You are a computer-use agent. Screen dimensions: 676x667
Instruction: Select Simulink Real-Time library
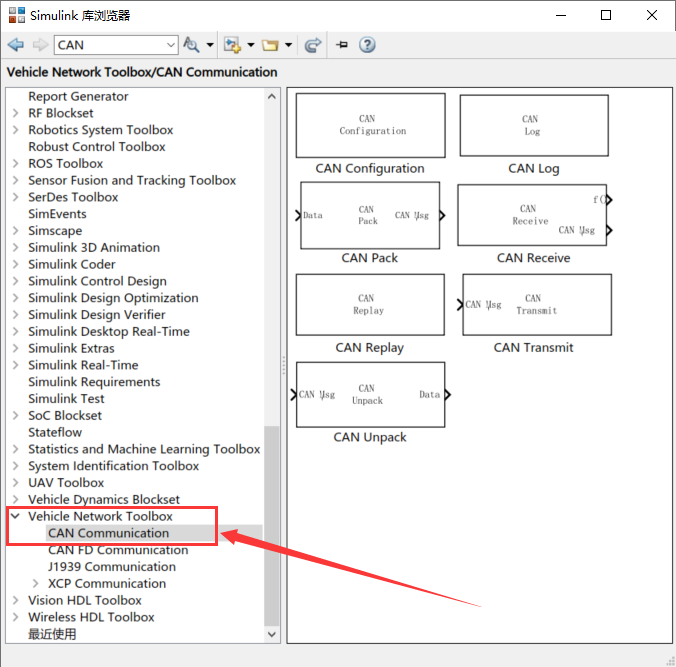(x=83, y=365)
